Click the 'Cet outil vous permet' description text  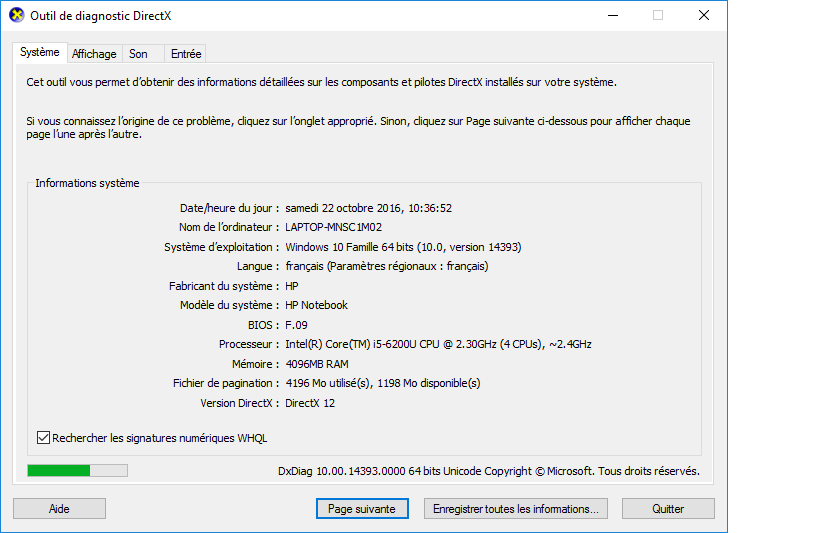point(321,82)
